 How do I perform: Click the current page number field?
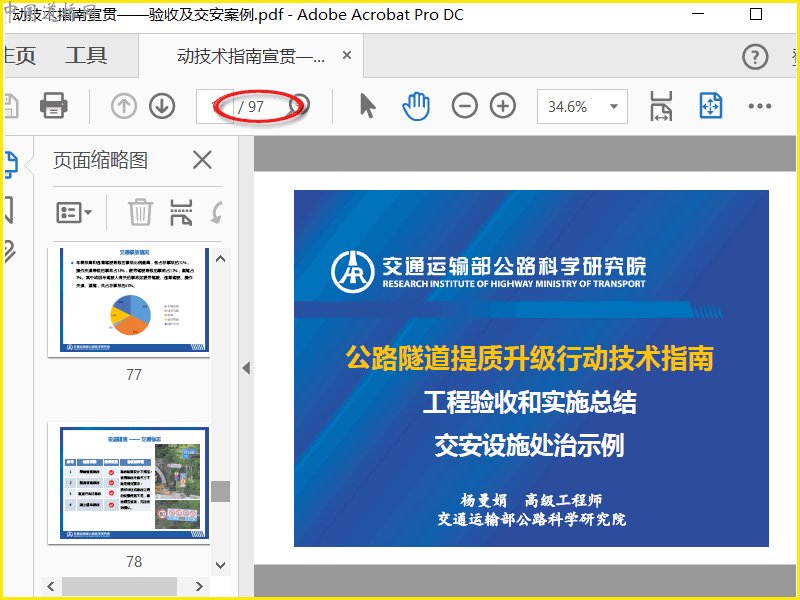click(214, 107)
